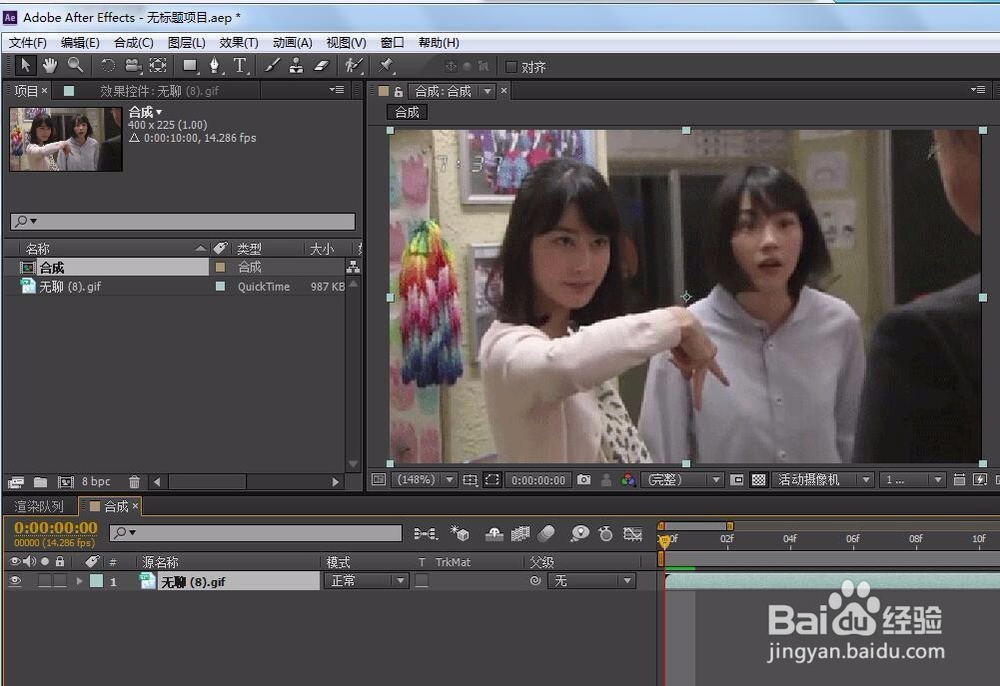Image resolution: width=1000 pixels, height=686 pixels.
Task: Open the Graph Editor in timeline
Action: pyautogui.click(x=633, y=533)
